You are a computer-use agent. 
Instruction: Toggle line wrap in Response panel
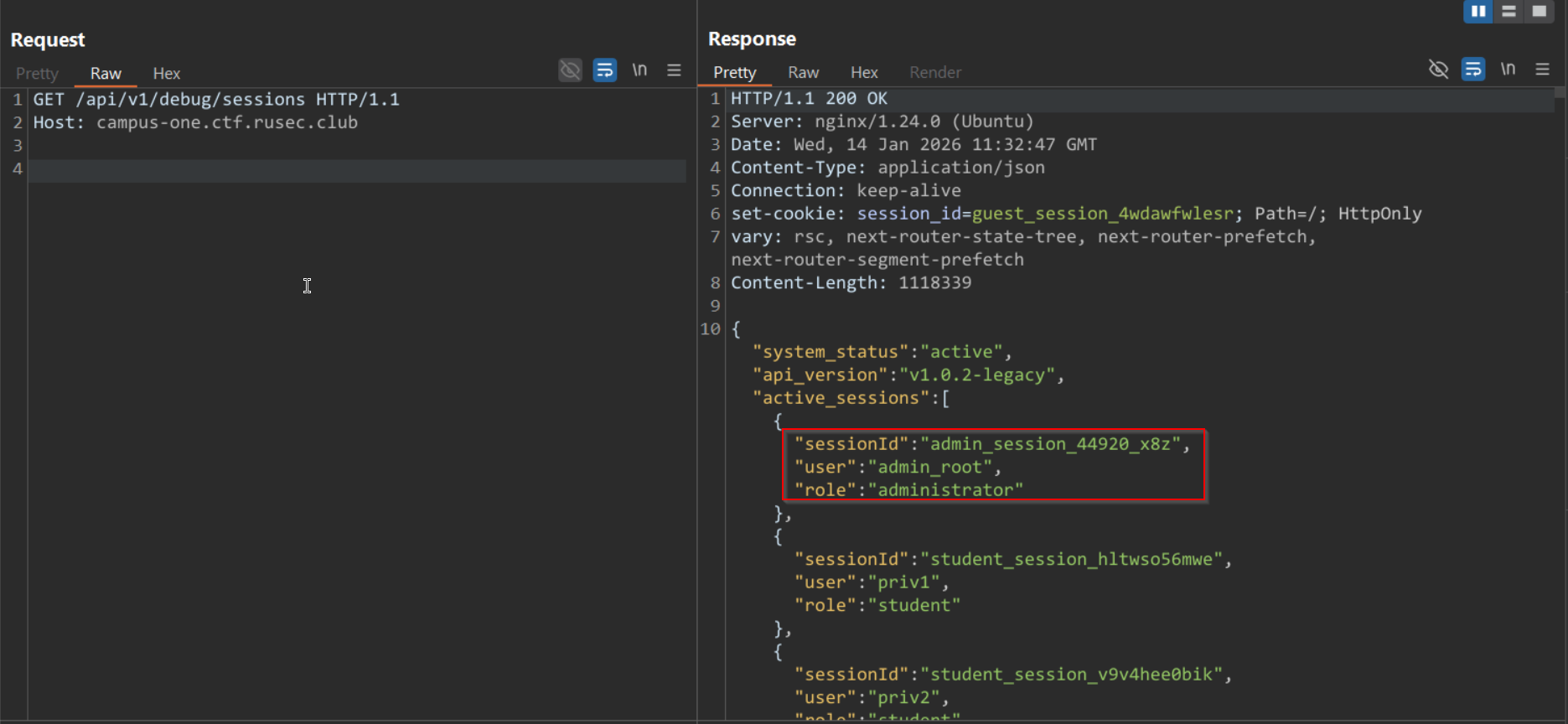(1472, 70)
